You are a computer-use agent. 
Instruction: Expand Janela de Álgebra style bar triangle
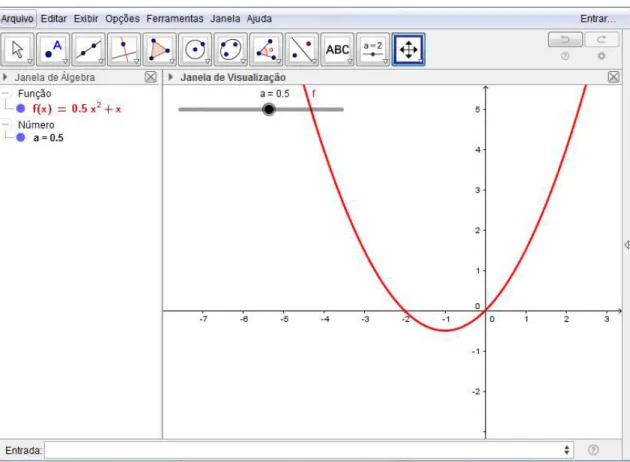click(x=5, y=77)
